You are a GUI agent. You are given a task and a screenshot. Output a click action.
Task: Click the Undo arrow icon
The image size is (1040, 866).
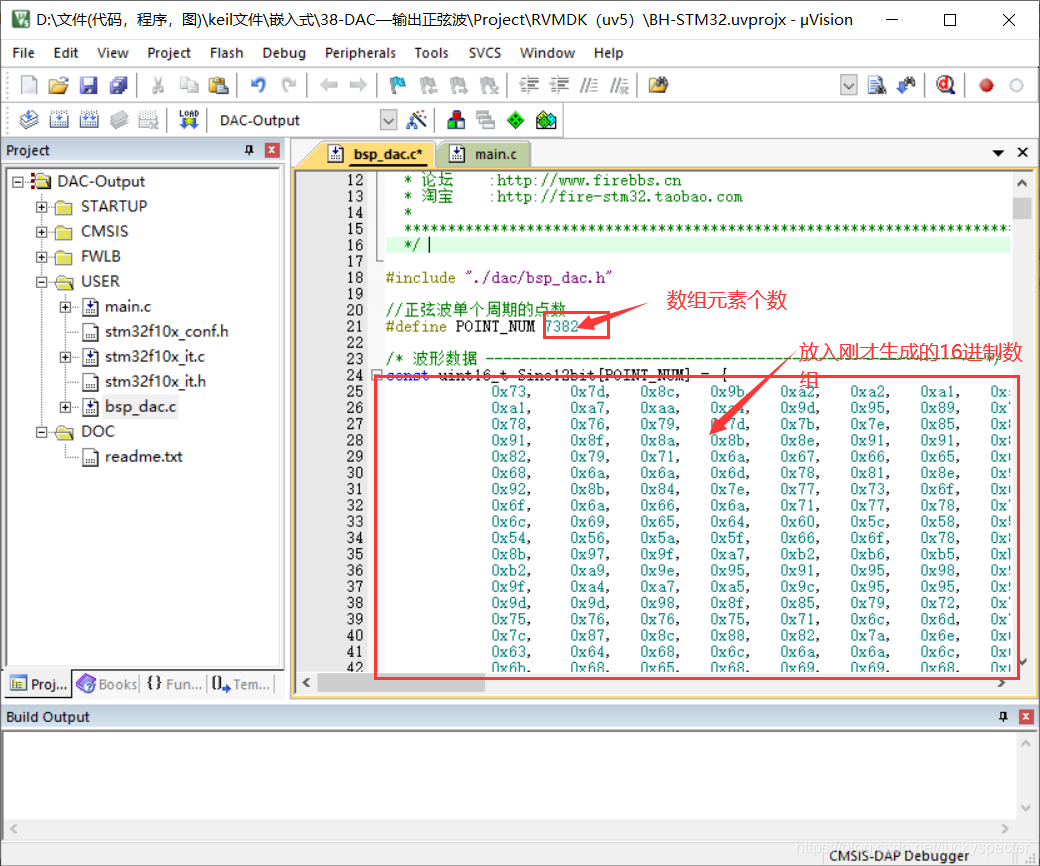click(258, 85)
